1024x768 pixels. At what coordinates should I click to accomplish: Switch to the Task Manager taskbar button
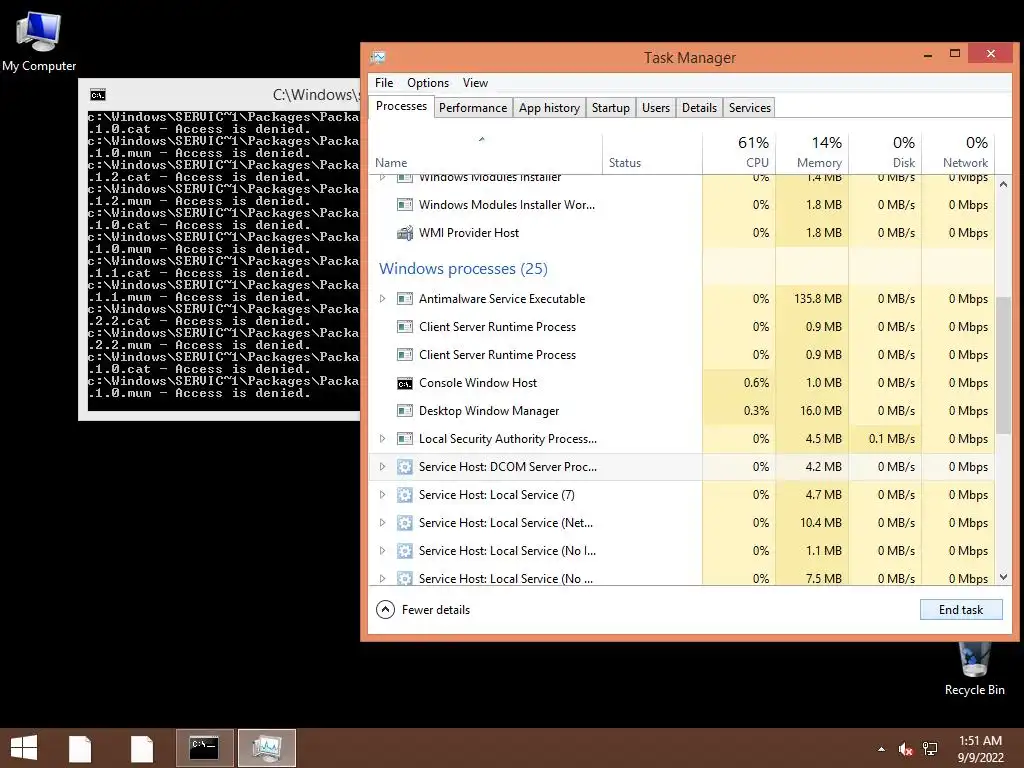pyautogui.click(x=266, y=748)
